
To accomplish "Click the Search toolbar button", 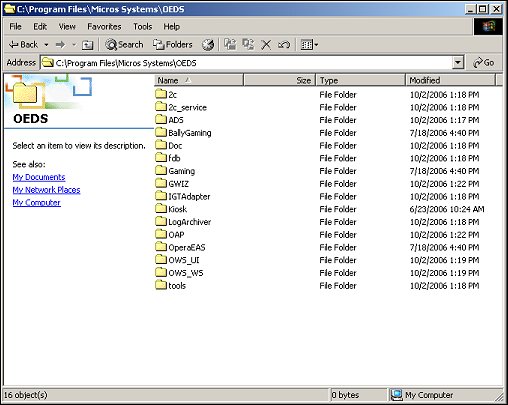I will (x=124, y=44).
